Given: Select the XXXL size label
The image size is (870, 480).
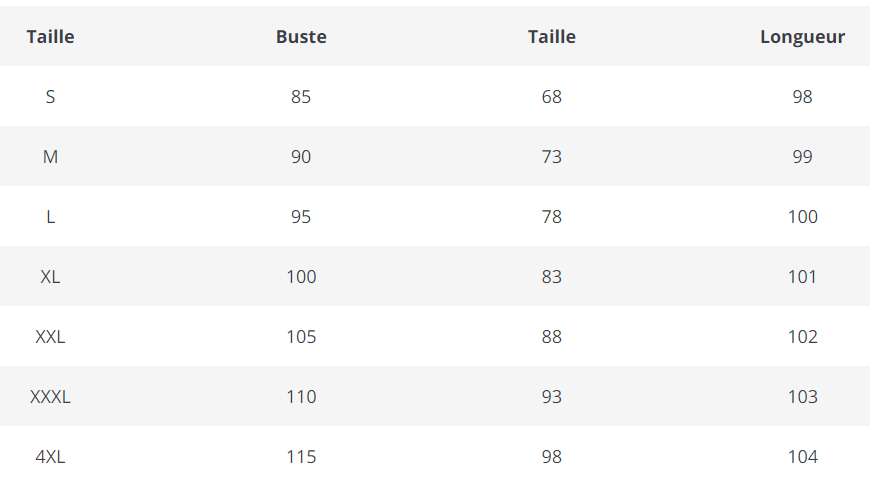Looking at the screenshot, I should pyautogui.click(x=50, y=397).
